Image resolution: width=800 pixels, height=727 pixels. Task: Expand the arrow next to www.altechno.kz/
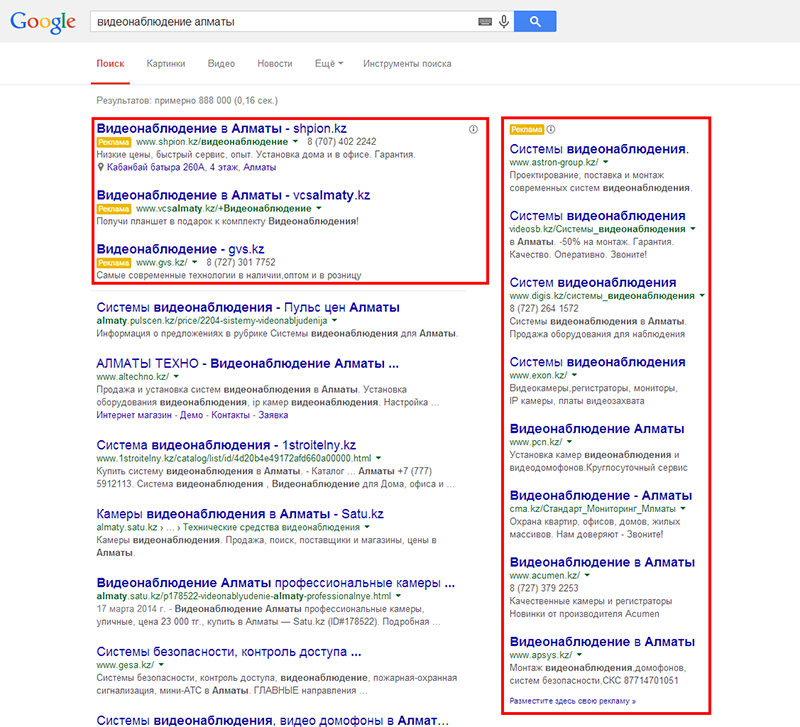[x=176, y=377]
